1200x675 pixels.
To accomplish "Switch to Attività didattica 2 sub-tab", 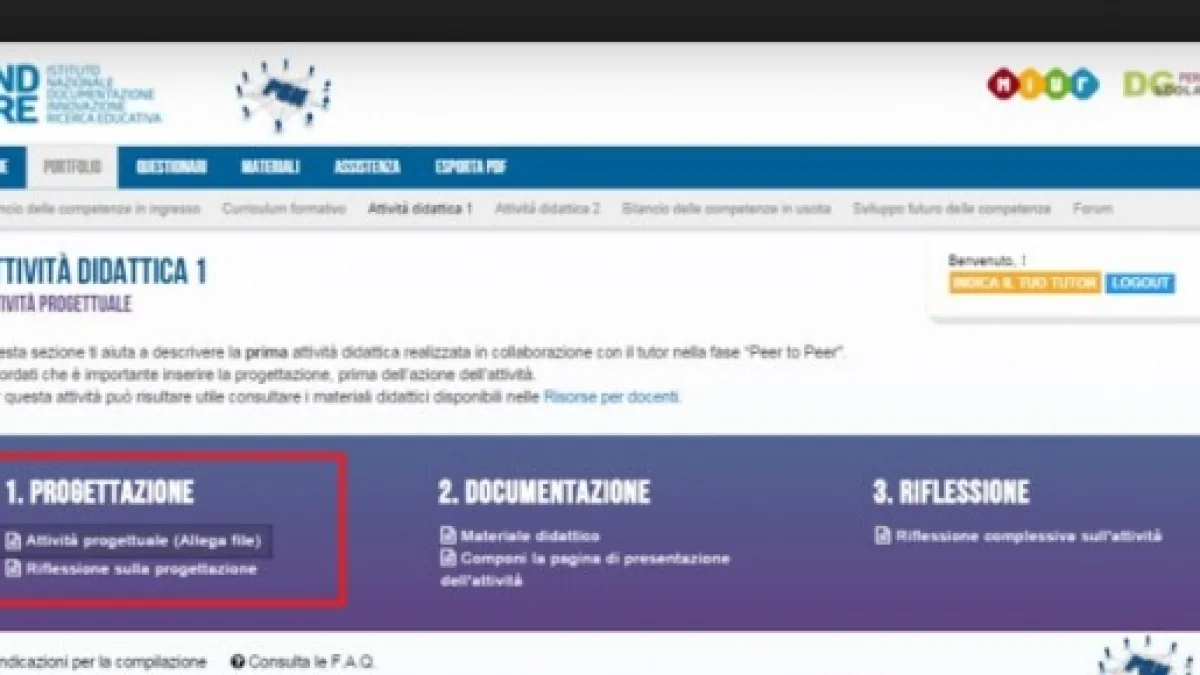I will point(547,209).
